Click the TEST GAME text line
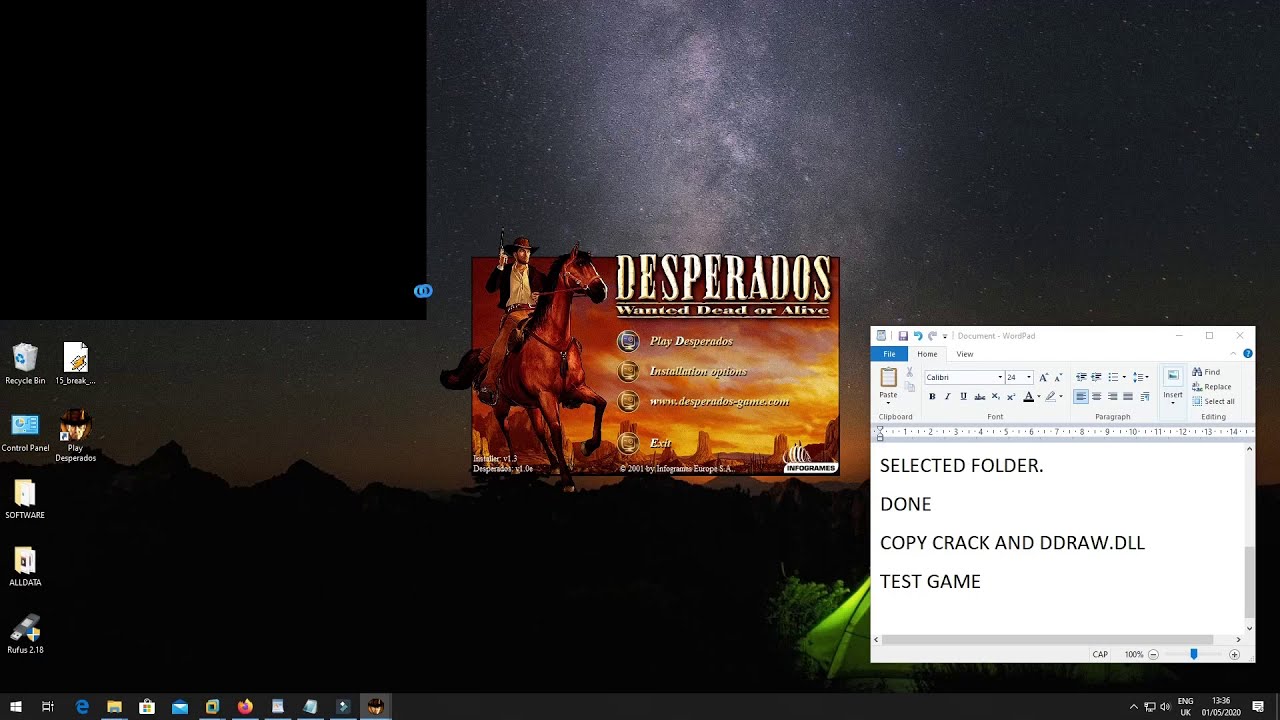Image resolution: width=1280 pixels, height=720 pixels. point(930,581)
